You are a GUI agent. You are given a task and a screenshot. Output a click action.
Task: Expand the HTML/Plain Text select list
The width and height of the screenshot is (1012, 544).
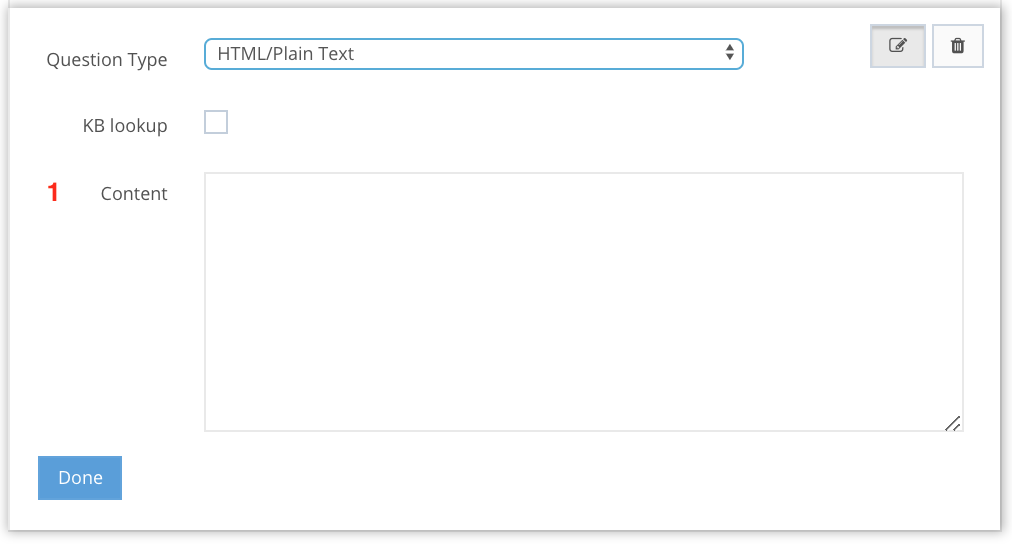(x=473, y=54)
